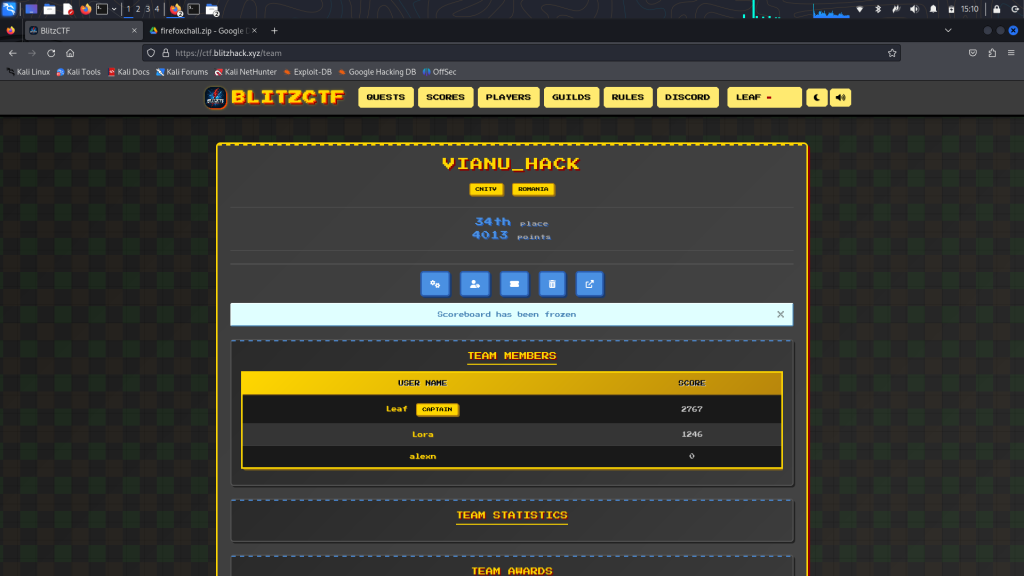
Task: Dismiss the 'Scoreboard has been frozen' alert
Action: pyautogui.click(x=781, y=314)
